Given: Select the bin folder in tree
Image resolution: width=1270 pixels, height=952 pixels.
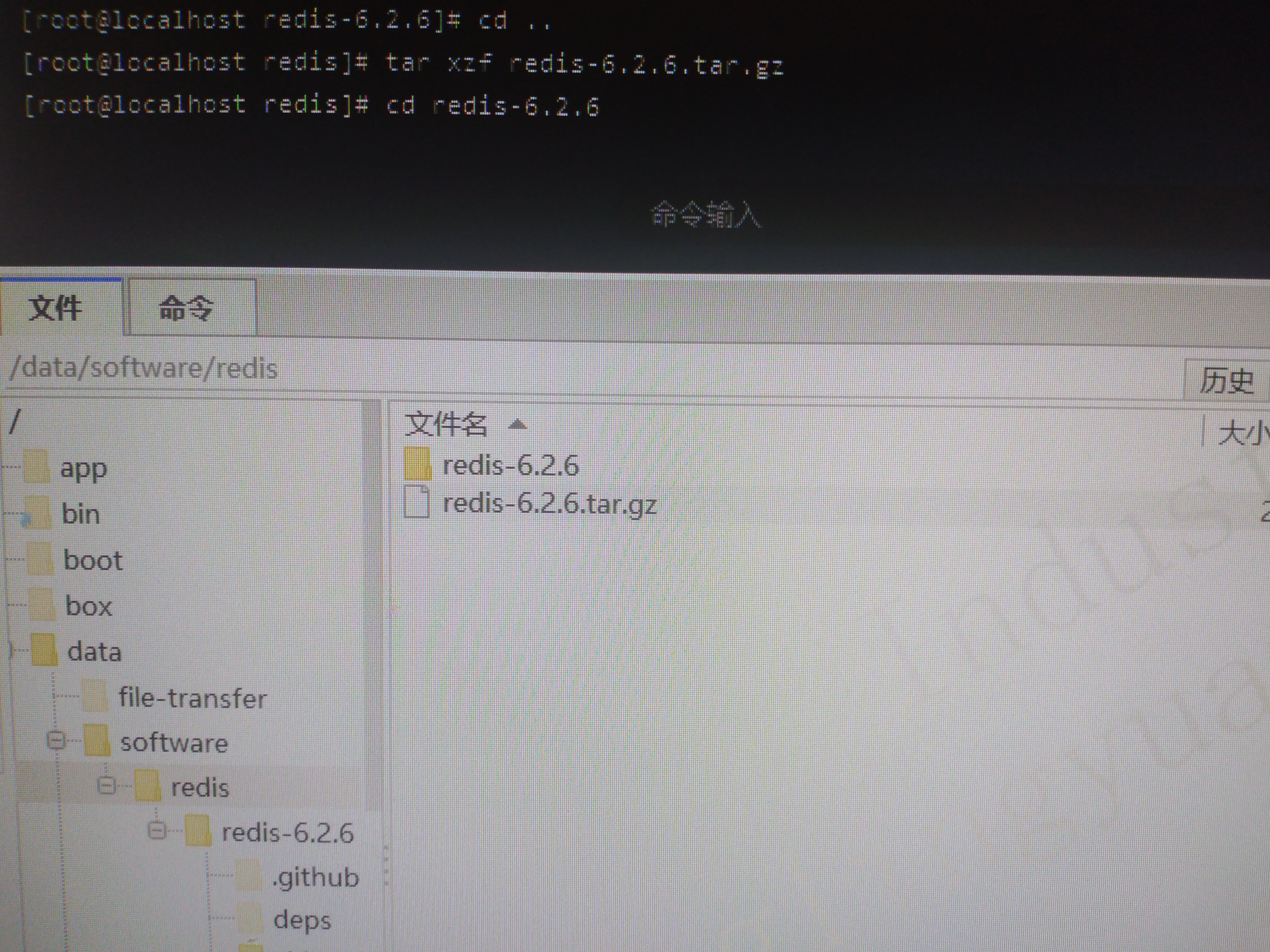Looking at the screenshot, I should pos(80,514).
